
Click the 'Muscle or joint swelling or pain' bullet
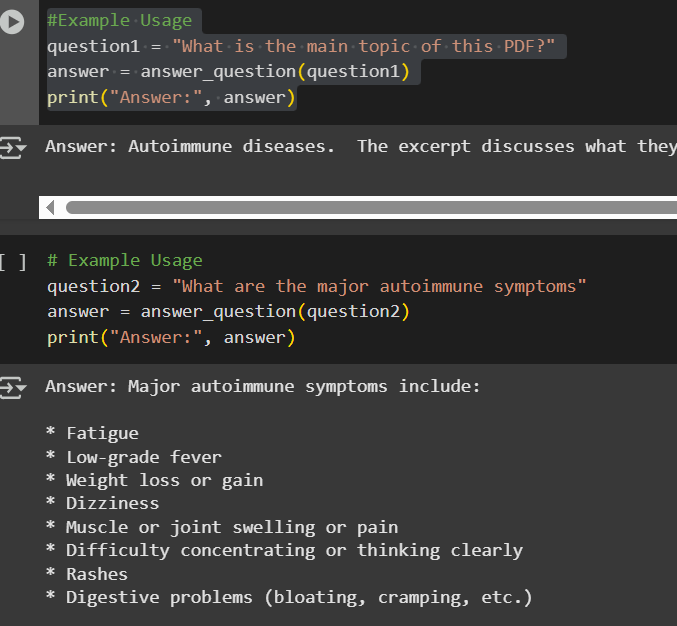[x=222, y=528]
